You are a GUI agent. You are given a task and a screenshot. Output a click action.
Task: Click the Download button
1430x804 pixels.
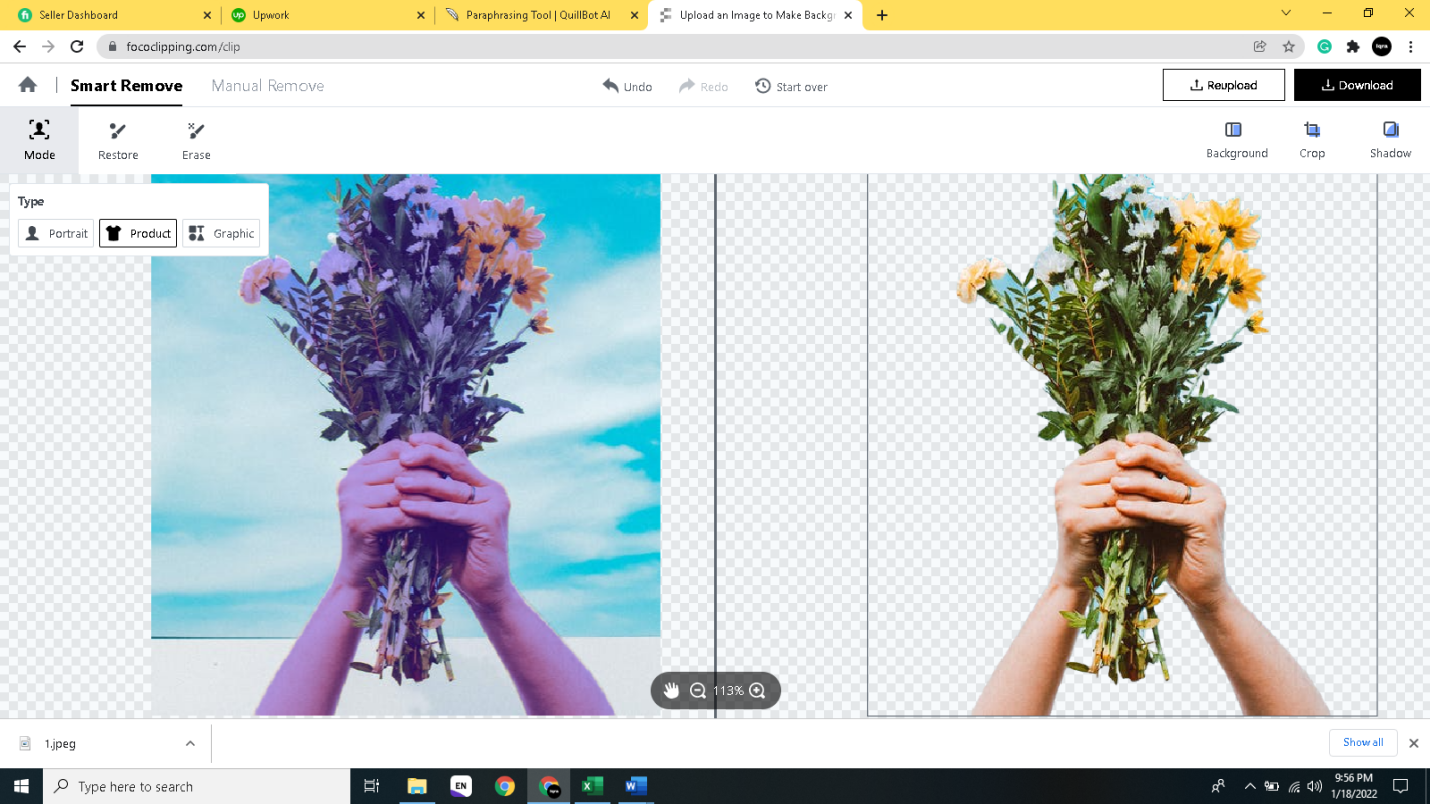pos(1356,85)
